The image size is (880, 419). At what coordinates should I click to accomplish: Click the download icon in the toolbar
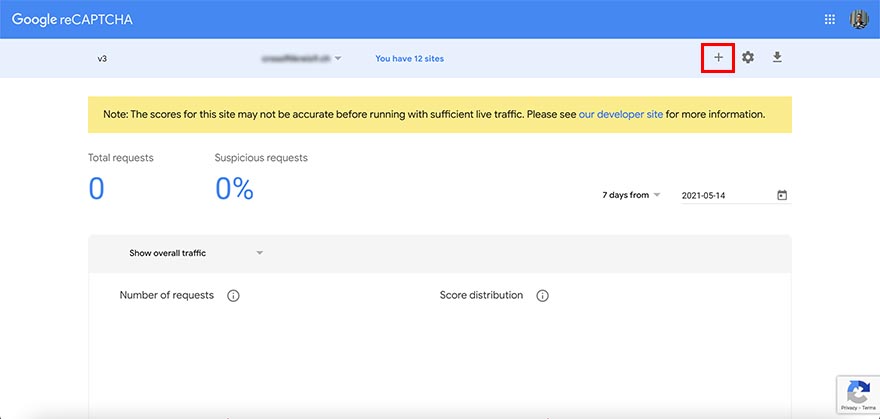coord(777,58)
